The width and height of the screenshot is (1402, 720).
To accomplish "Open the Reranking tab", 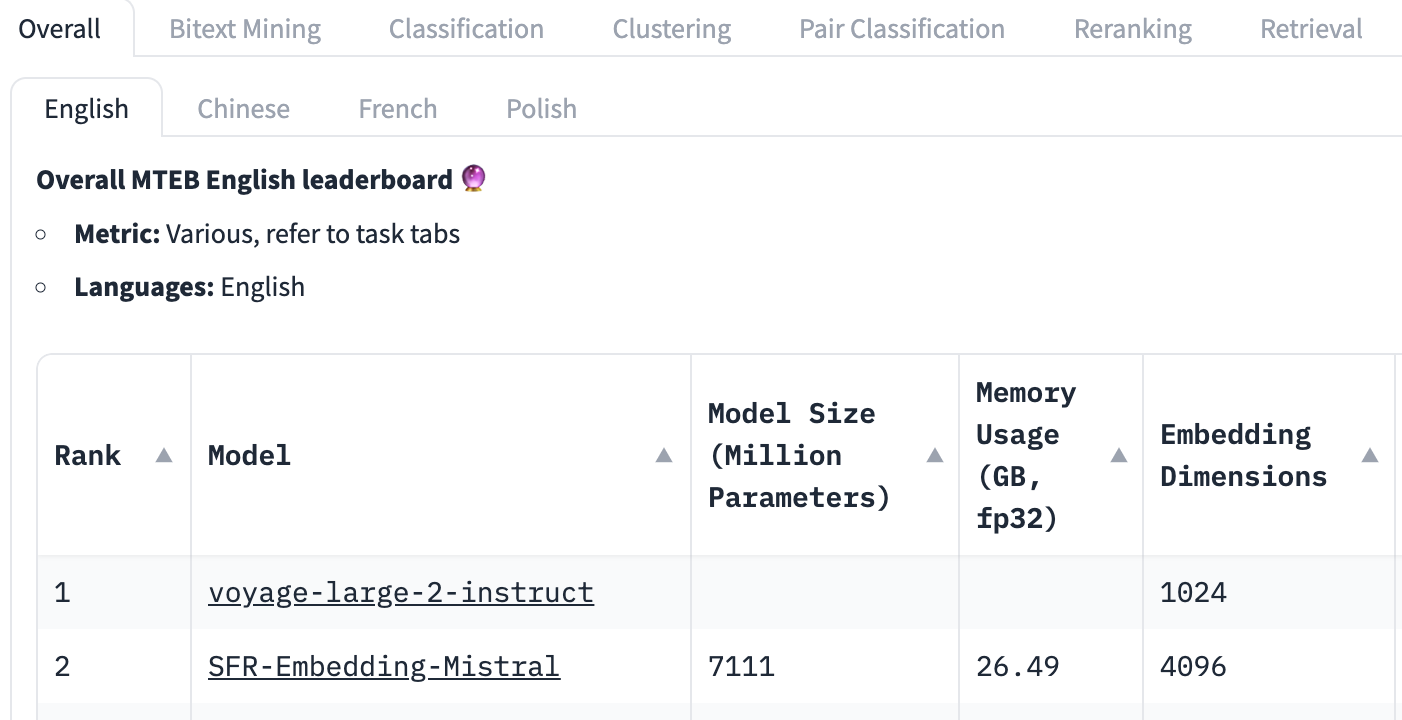I will [x=1132, y=29].
